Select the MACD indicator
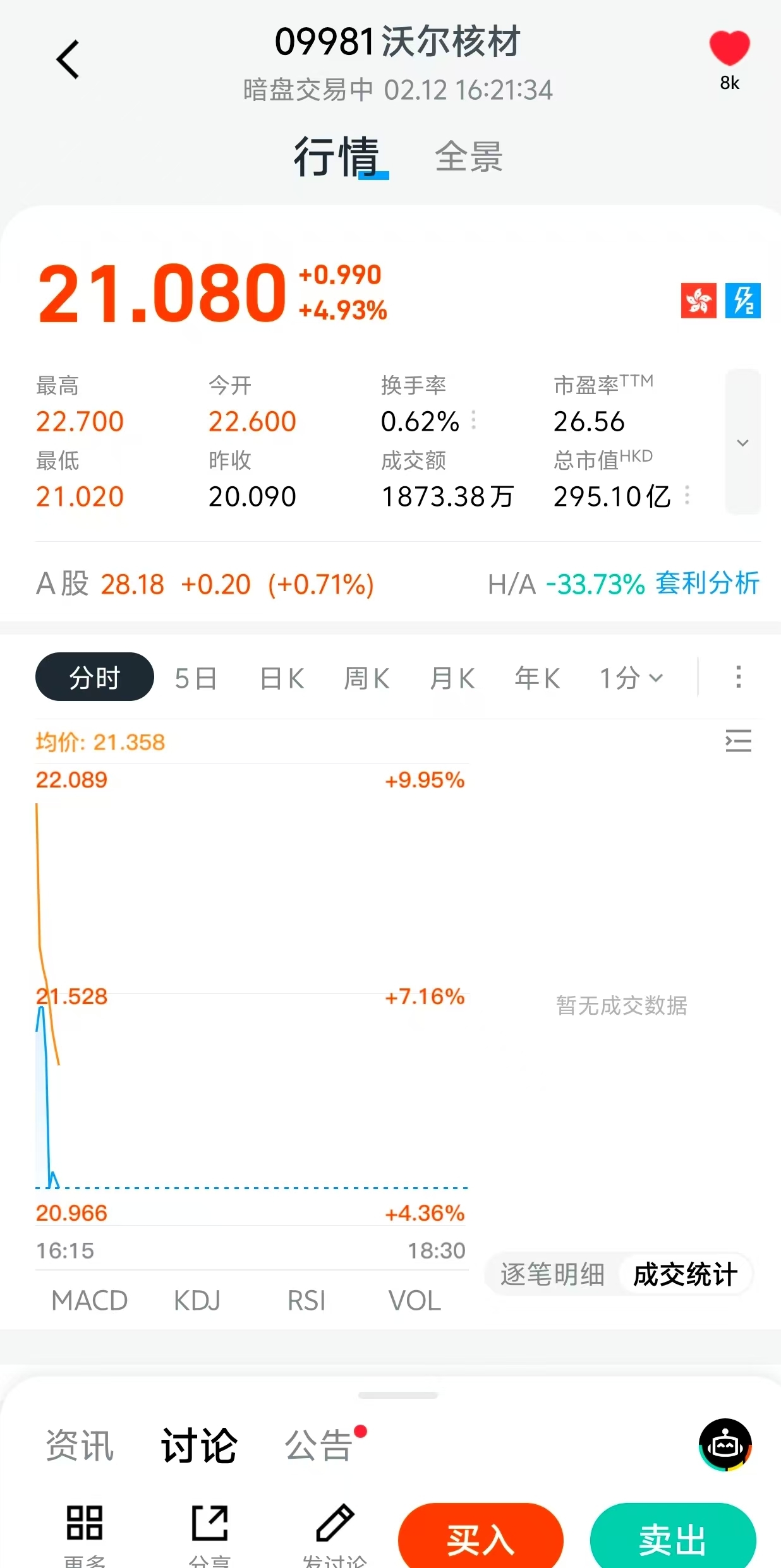 89,1301
